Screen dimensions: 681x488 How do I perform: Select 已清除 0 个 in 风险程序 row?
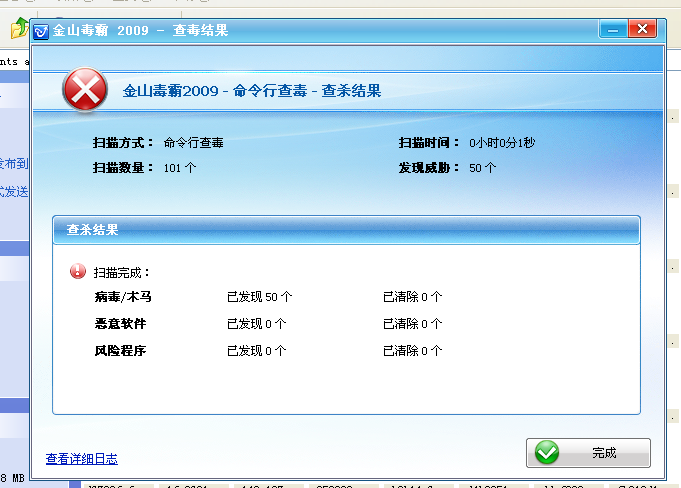point(412,351)
